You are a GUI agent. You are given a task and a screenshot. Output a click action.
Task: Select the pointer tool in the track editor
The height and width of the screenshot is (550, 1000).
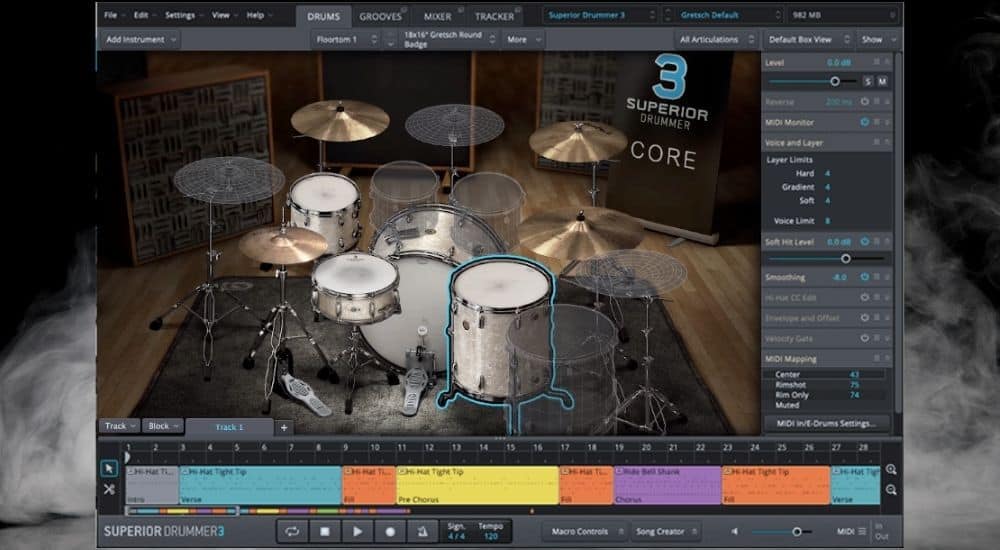coord(109,469)
